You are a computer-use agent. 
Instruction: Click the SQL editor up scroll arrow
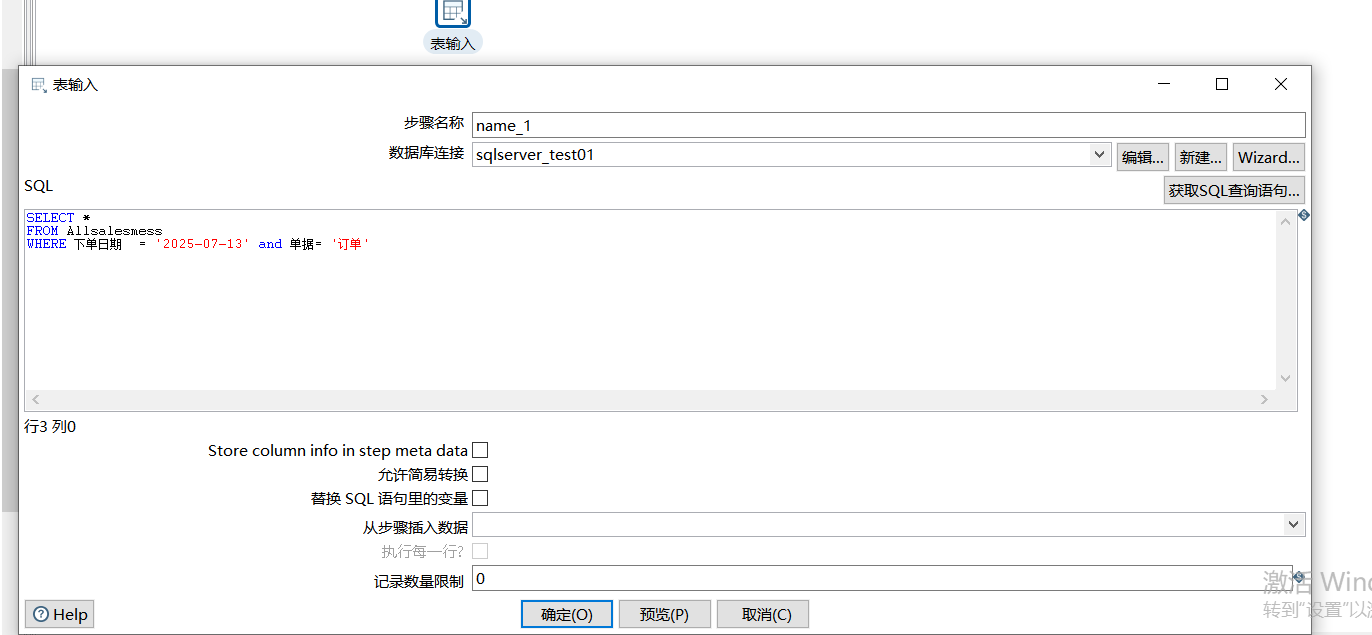point(1286,222)
